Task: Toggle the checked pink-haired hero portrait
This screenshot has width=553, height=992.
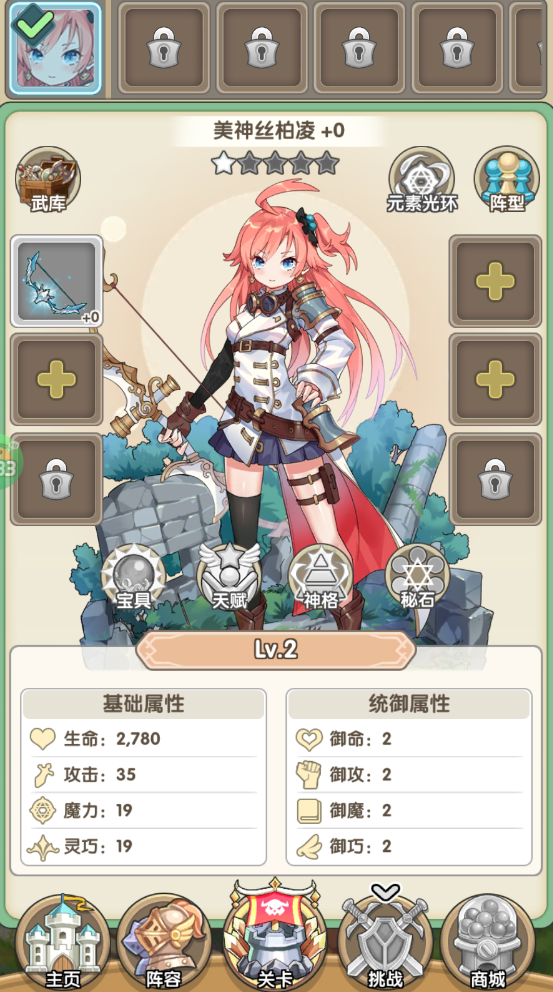Action: tap(55, 48)
